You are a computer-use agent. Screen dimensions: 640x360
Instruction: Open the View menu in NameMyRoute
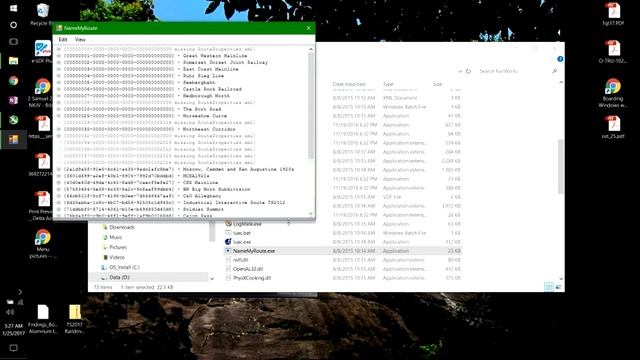pos(80,40)
